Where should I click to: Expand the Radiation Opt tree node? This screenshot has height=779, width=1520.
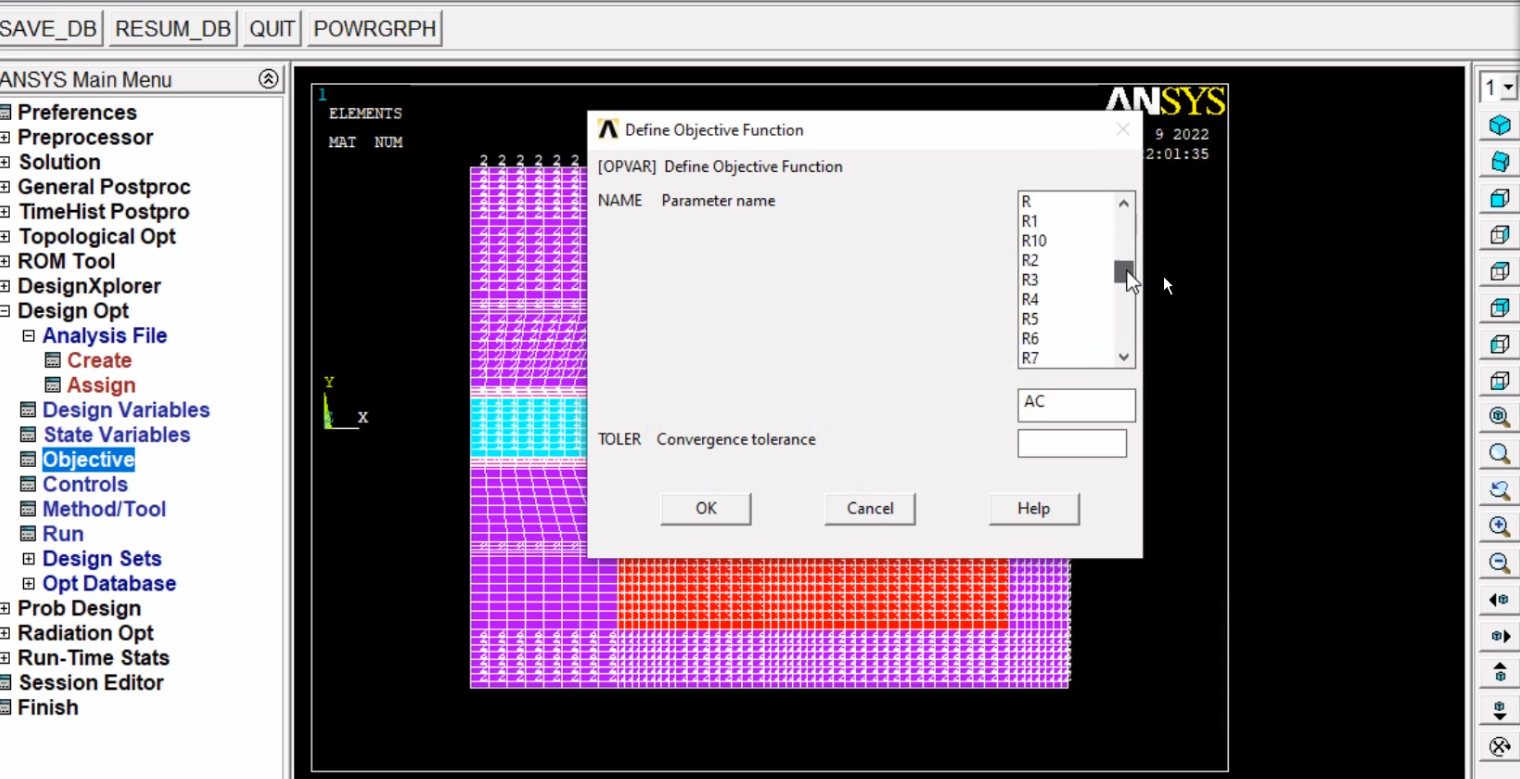pyautogui.click(x=5, y=633)
